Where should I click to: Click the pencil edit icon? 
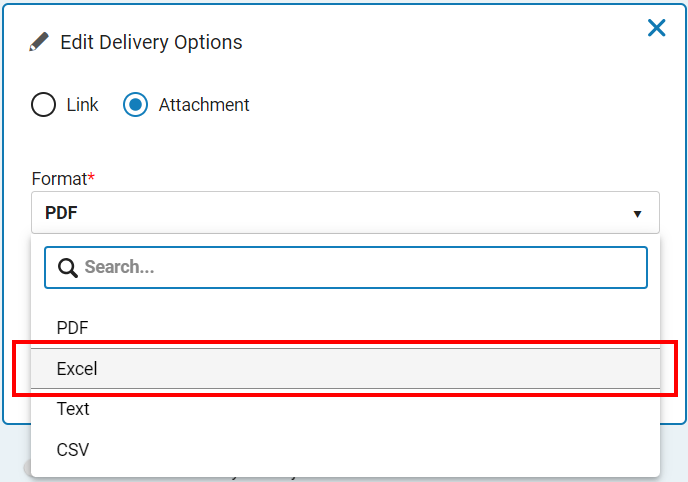39,42
